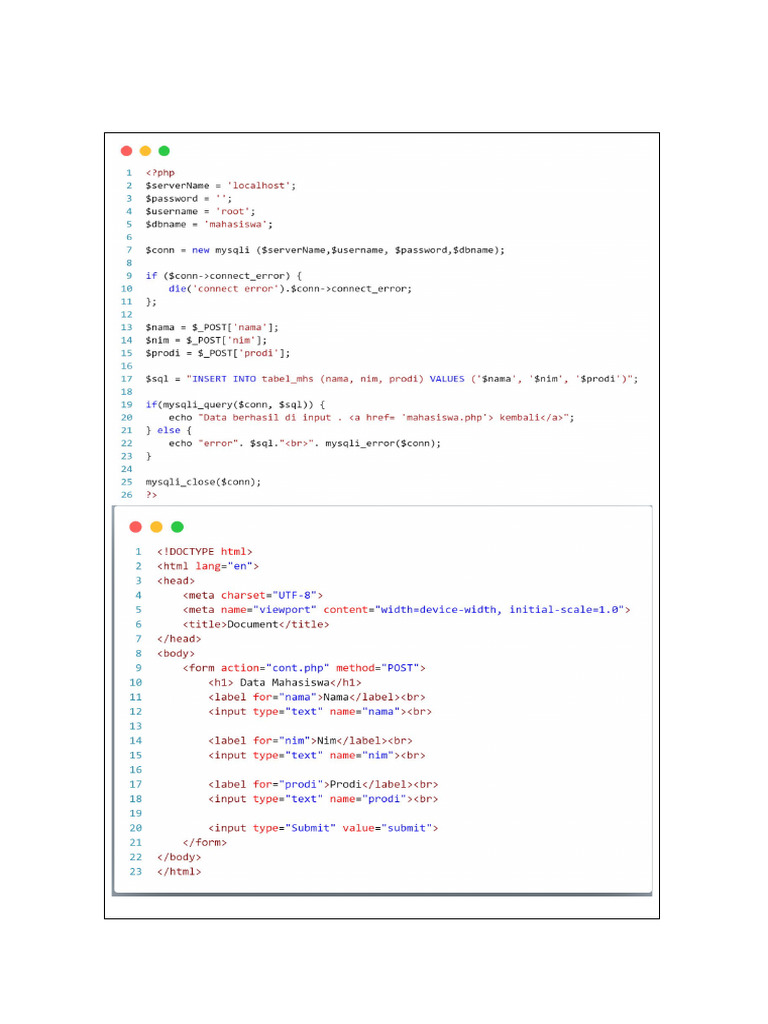Click red dot of HTML code window
Viewport: 768px width, 1024px height.
[136, 527]
